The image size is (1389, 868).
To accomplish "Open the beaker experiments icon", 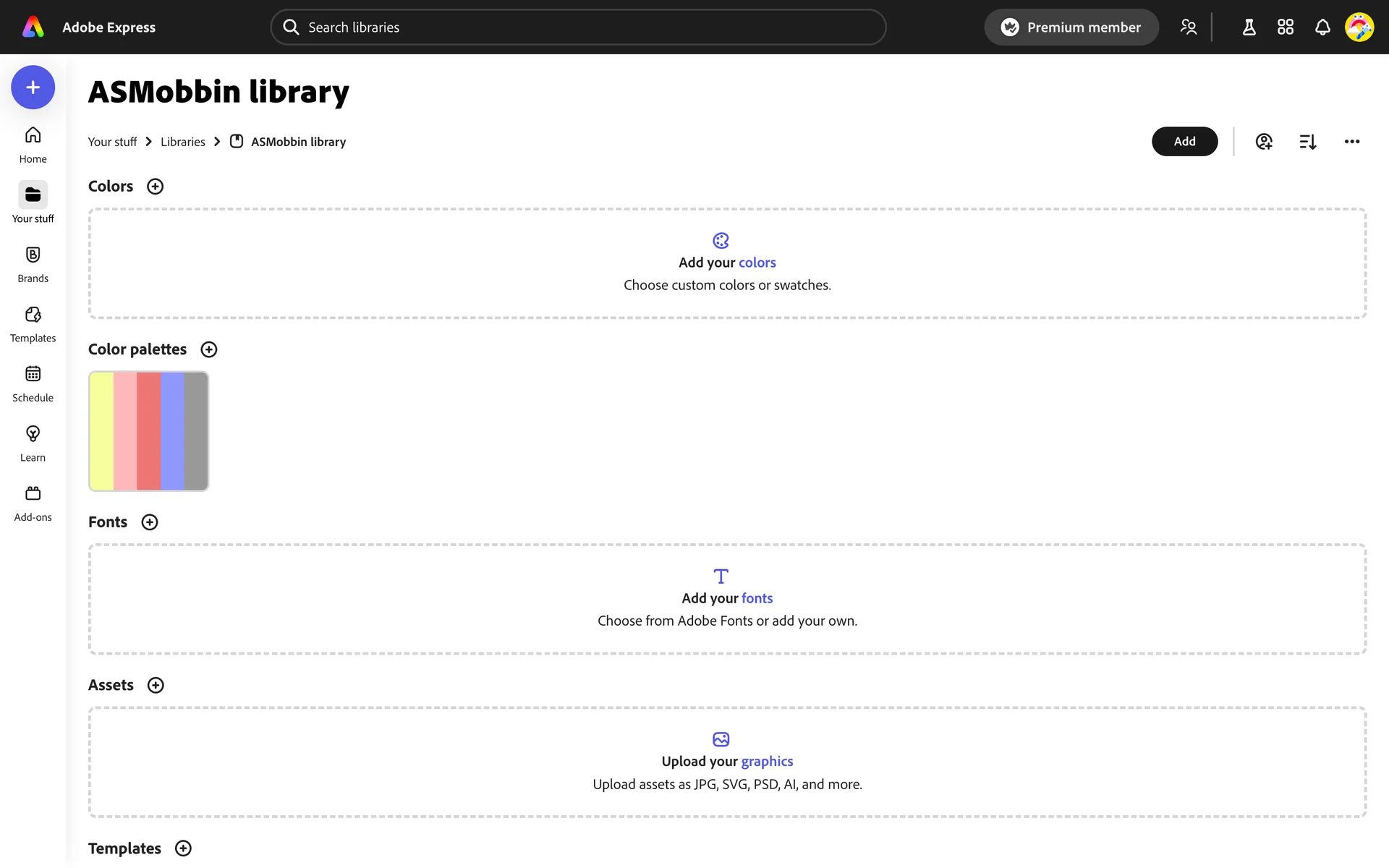I will [x=1249, y=27].
